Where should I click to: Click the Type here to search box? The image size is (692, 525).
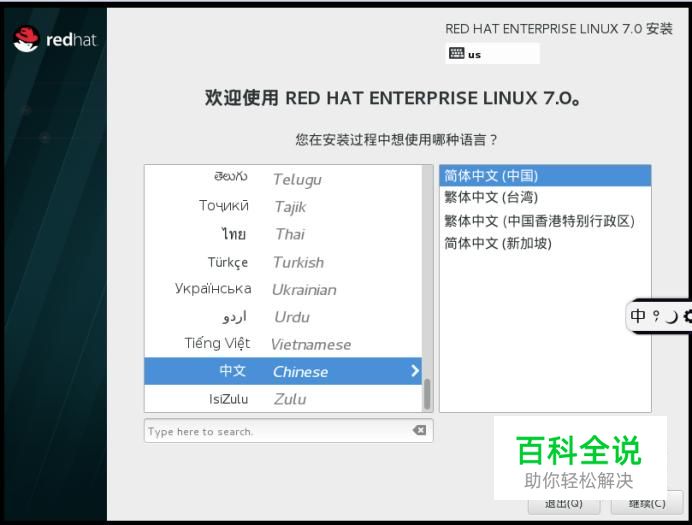289,431
